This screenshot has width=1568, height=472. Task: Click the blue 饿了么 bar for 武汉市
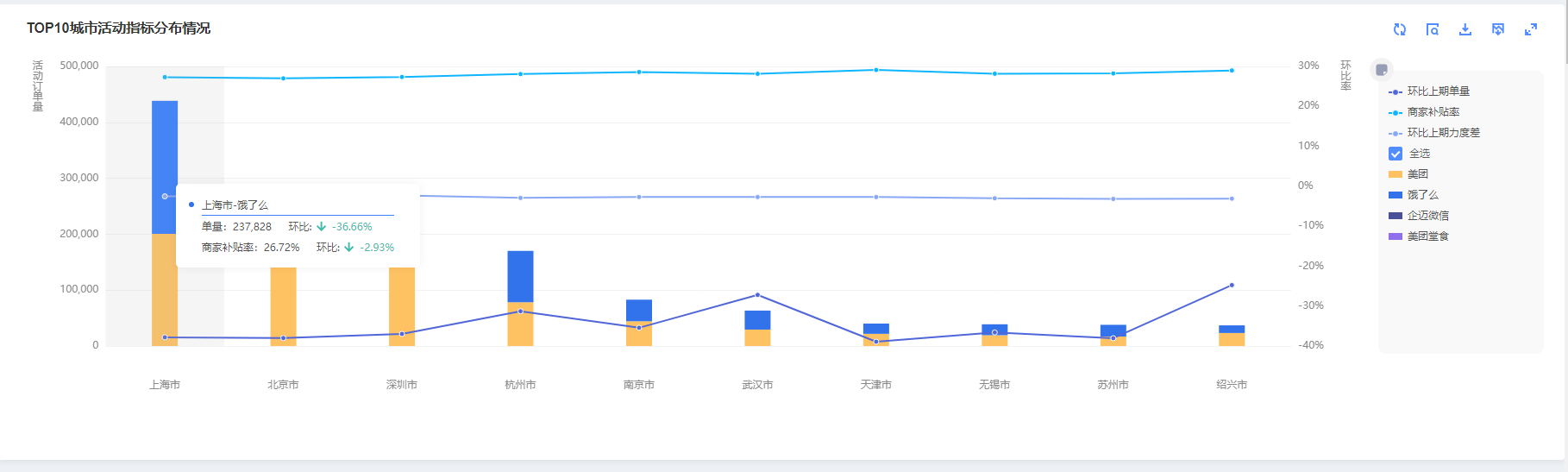757,320
